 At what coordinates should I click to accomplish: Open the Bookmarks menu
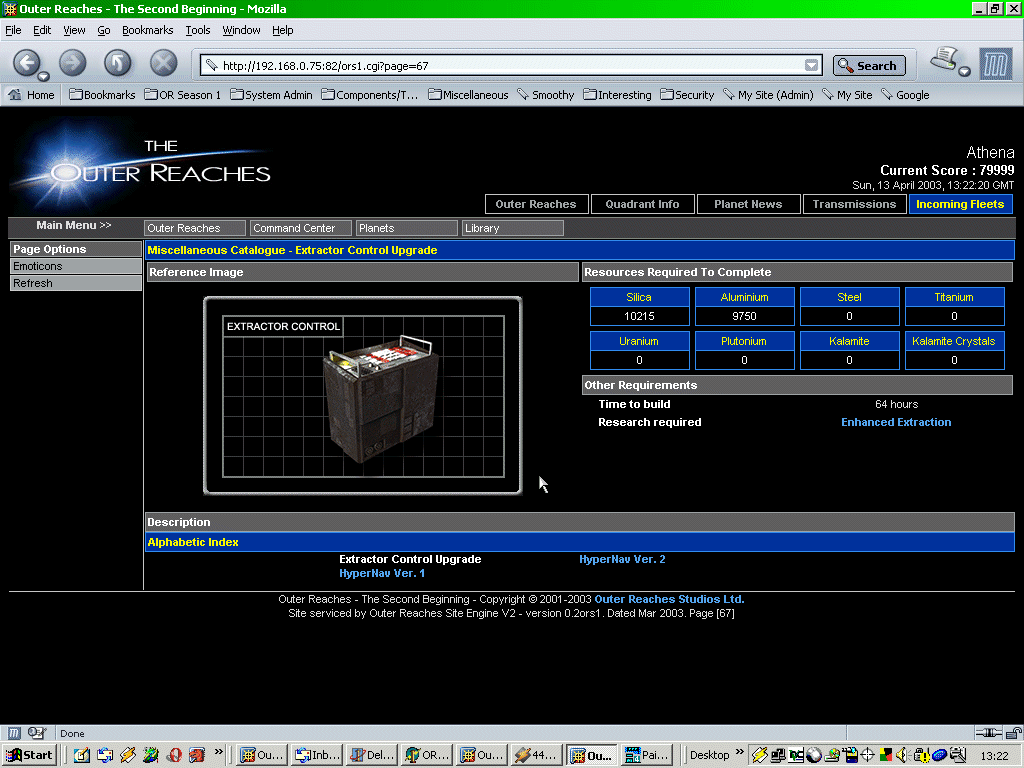(147, 30)
